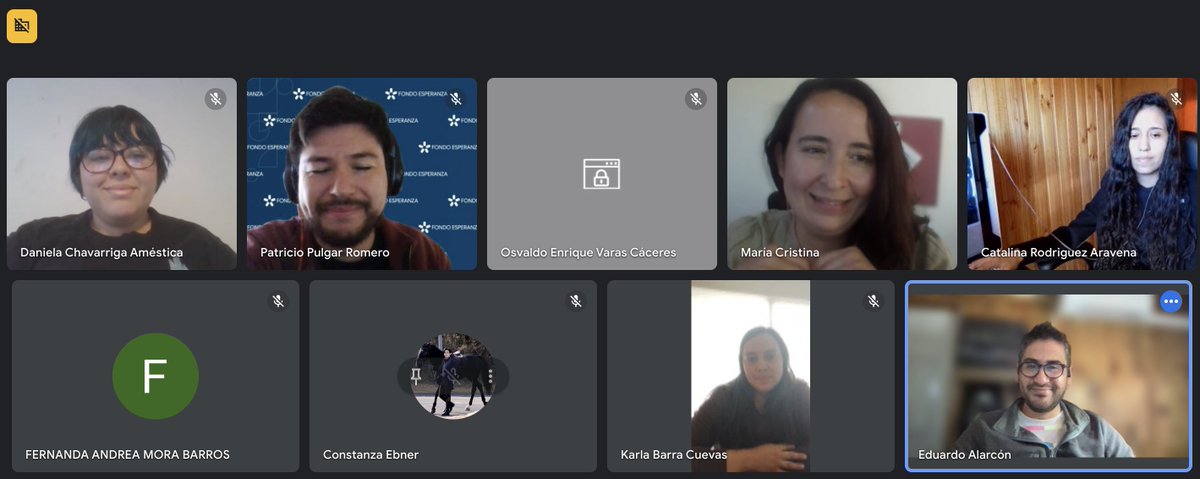The height and width of the screenshot is (479, 1200).
Task: Click muted mic icon on Constanza Ebner's tile
Action: point(576,300)
